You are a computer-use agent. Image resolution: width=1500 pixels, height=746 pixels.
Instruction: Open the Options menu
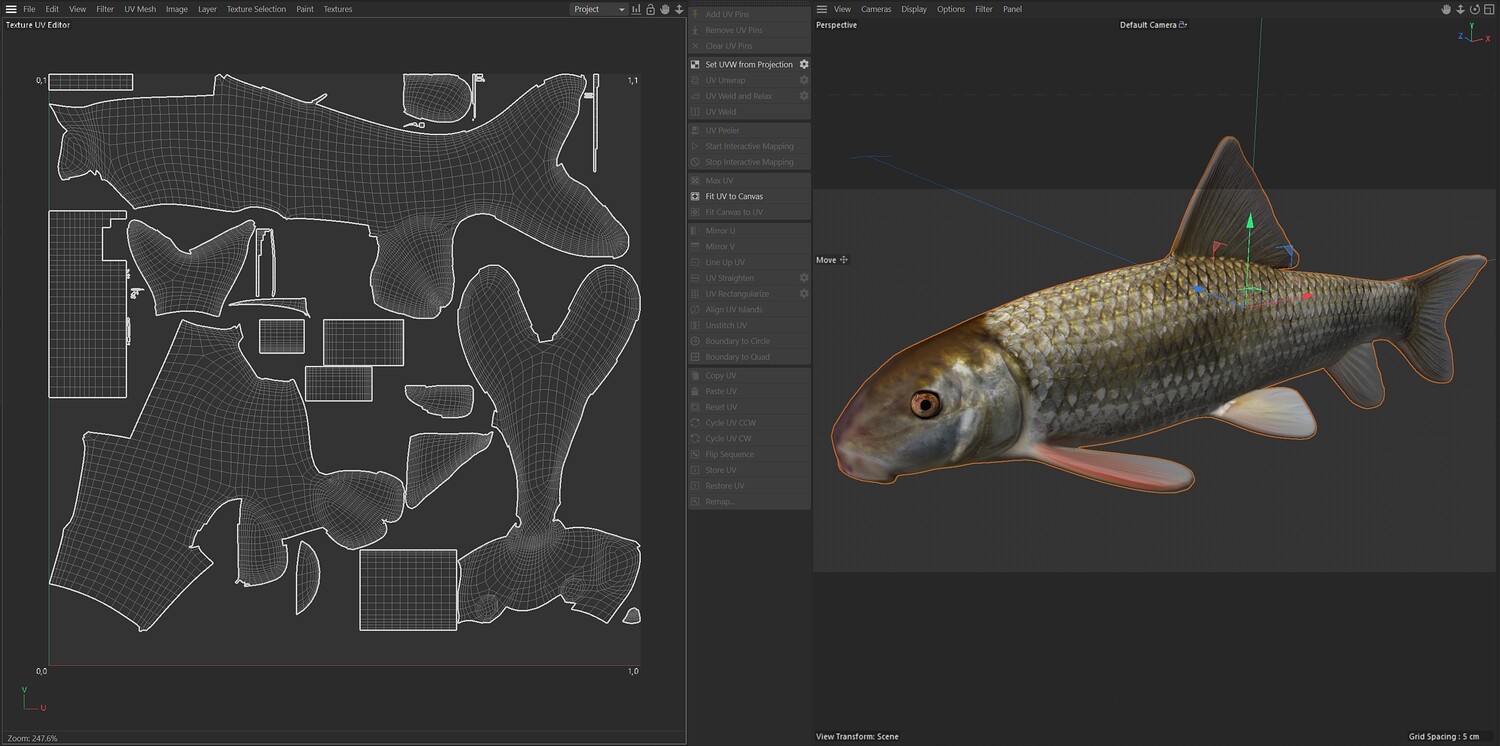pyautogui.click(x=951, y=9)
